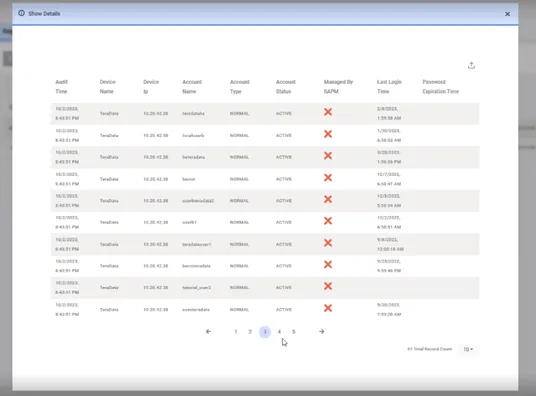Select the localuserb account name cell
Screen dimensions: 536x396
click(x=193, y=135)
